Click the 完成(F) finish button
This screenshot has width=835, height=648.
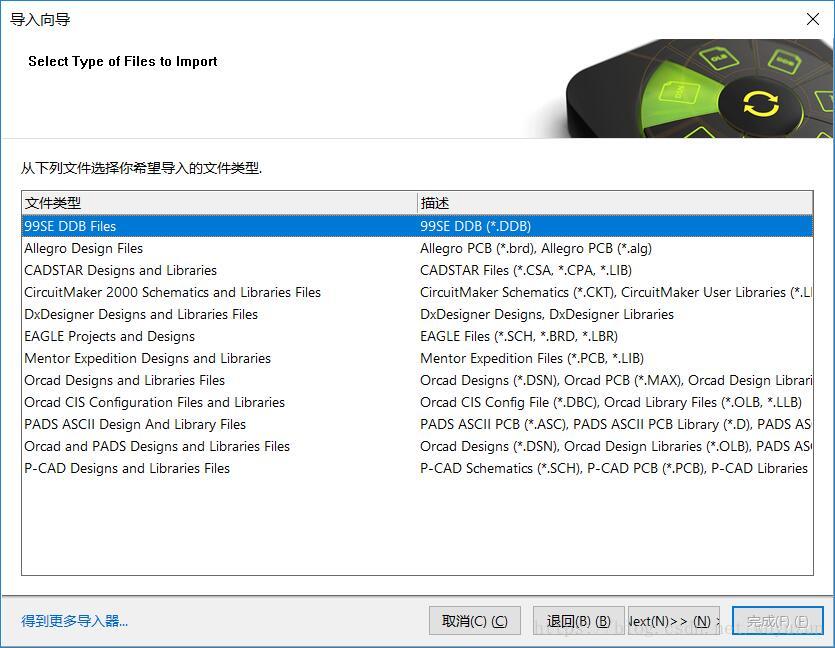point(777,620)
